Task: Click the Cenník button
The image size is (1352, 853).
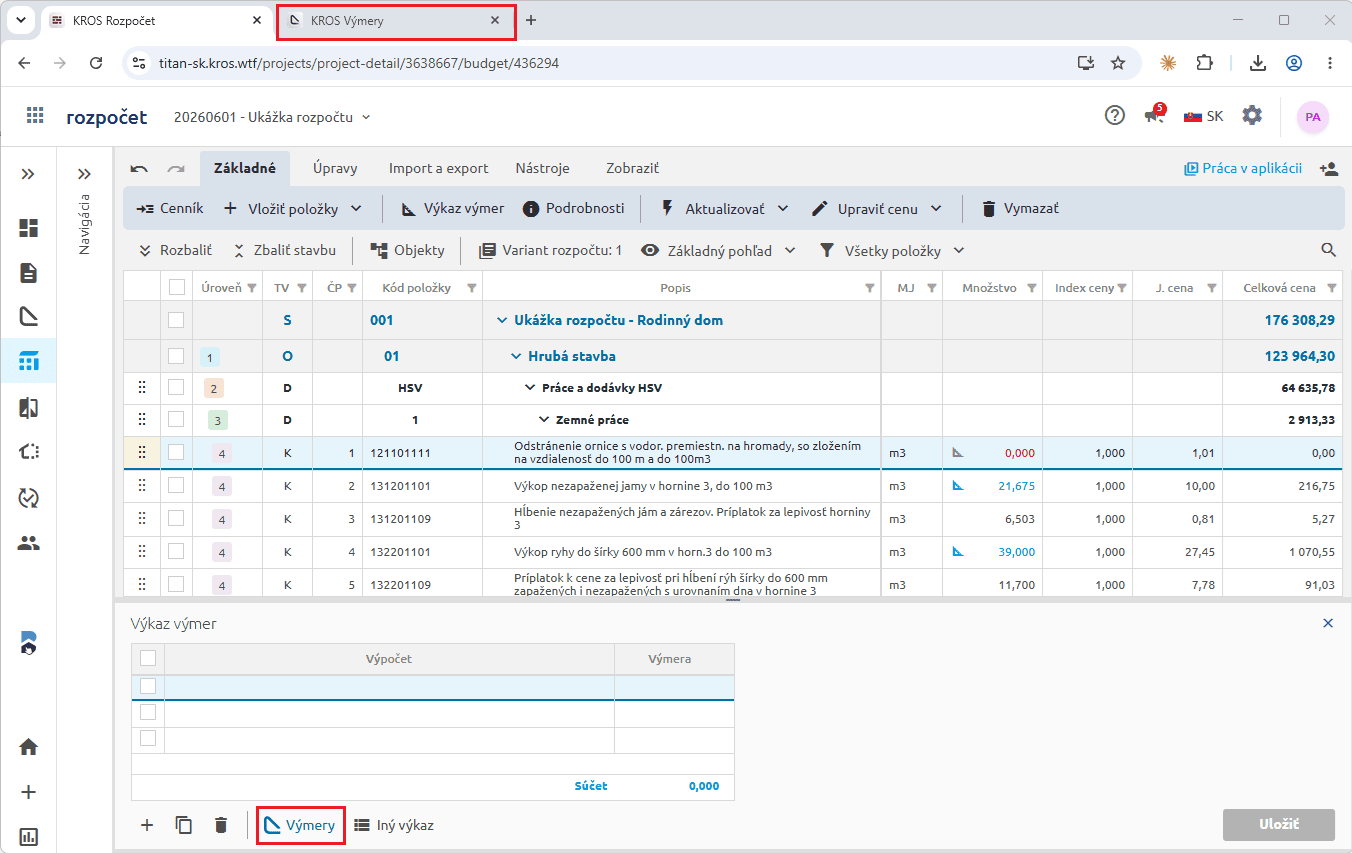Action: coord(170,209)
